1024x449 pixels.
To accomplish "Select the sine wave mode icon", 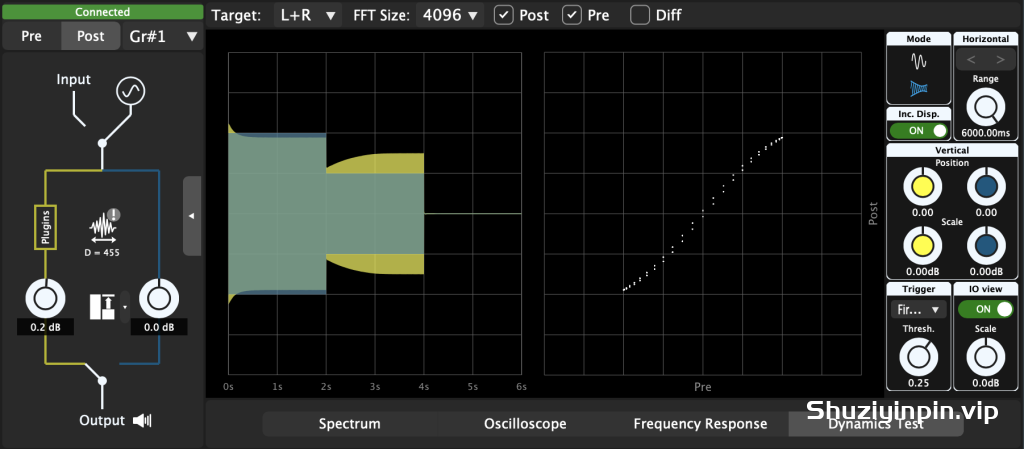I will pos(919,61).
